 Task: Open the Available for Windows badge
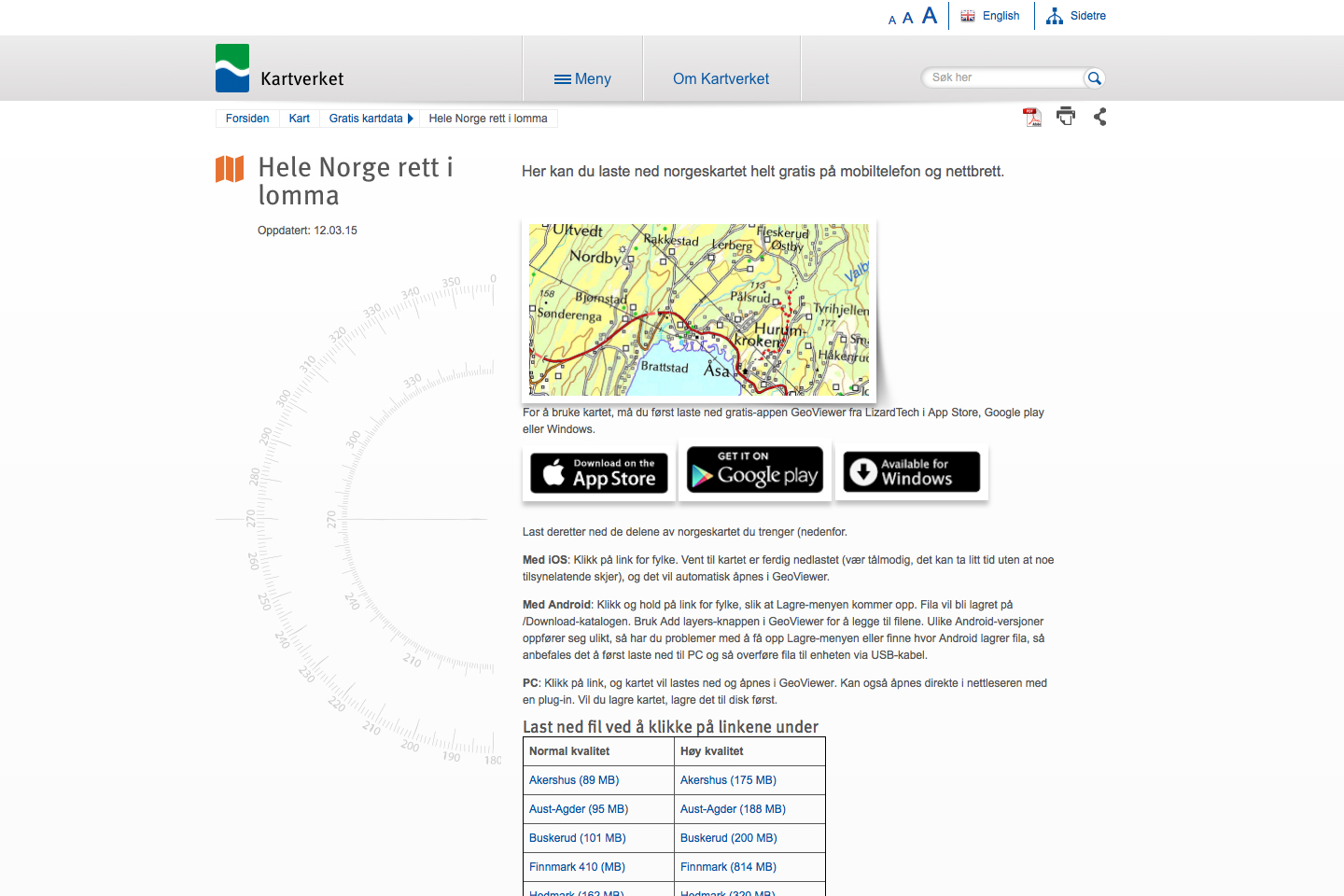912,472
